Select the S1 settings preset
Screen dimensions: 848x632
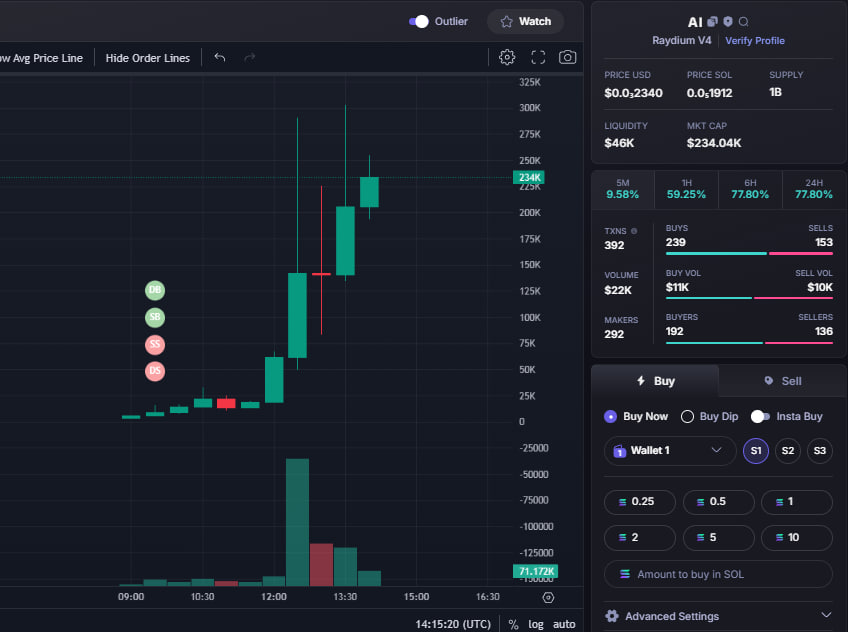pyautogui.click(x=756, y=451)
